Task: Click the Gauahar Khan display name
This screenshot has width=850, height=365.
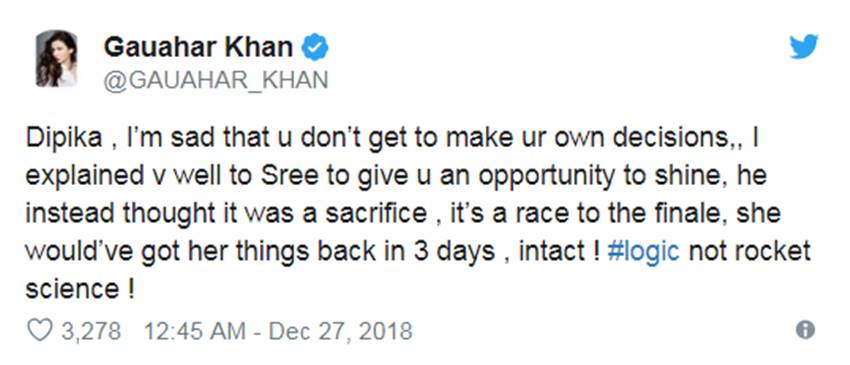Action: click(198, 48)
